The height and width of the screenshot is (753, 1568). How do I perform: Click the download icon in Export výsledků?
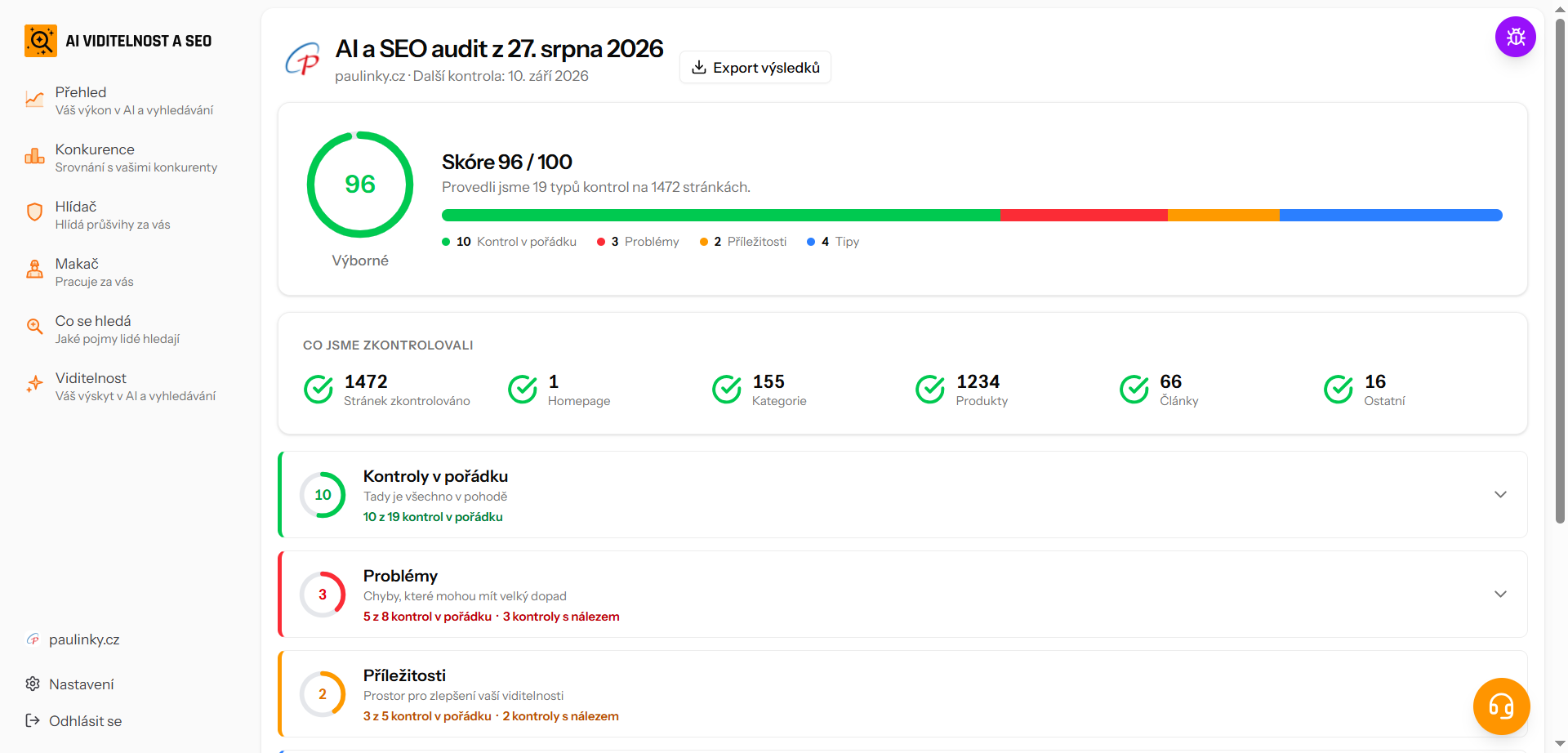(x=699, y=68)
